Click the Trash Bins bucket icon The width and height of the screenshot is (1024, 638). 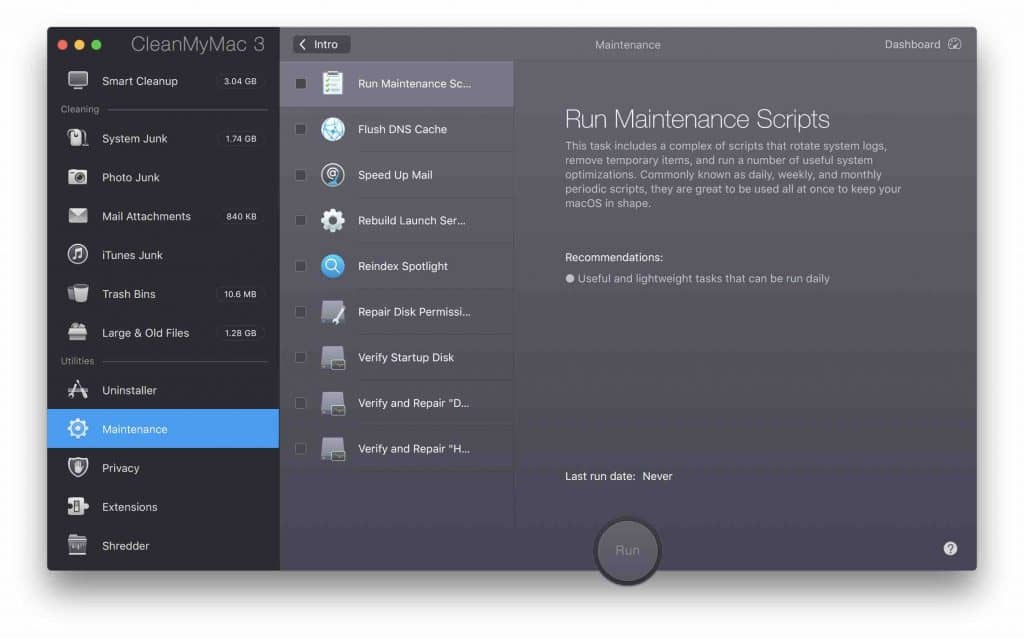78,293
